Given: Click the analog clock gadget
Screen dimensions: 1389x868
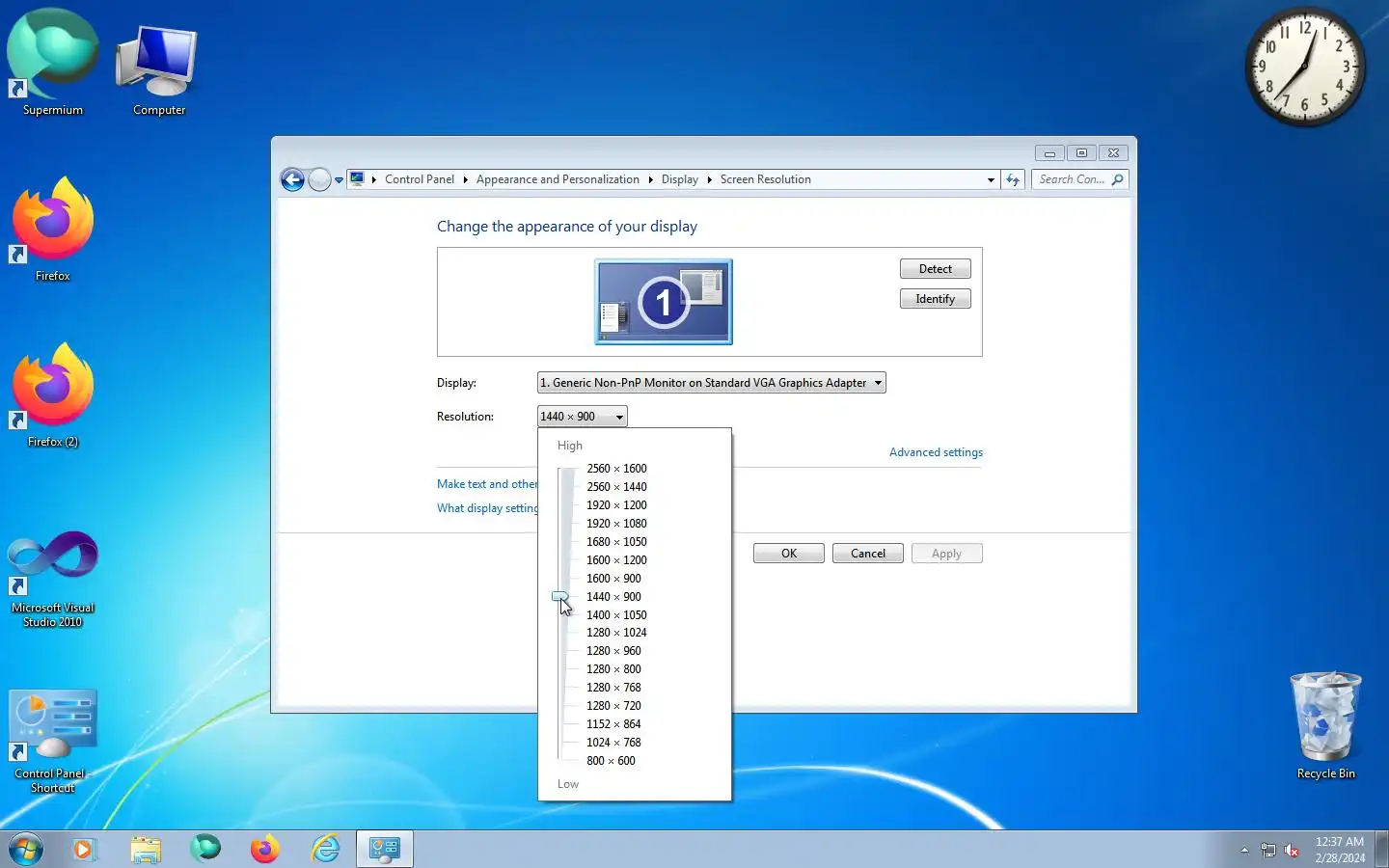Looking at the screenshot, I should (x=1305, y=67).
